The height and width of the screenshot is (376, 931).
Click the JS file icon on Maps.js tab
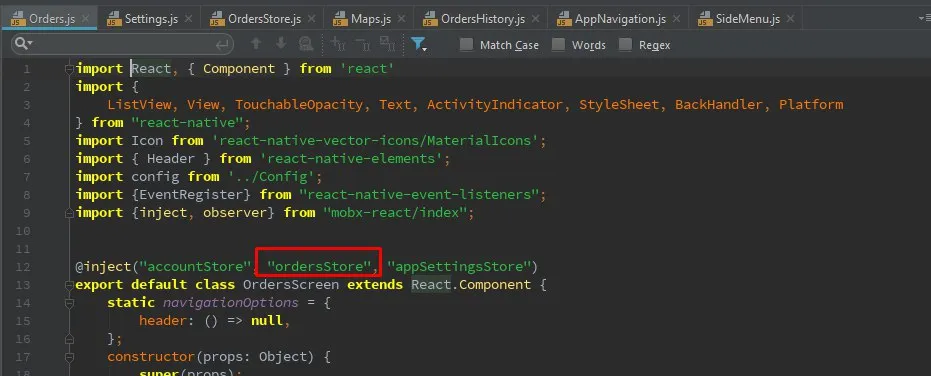(340, 19)
